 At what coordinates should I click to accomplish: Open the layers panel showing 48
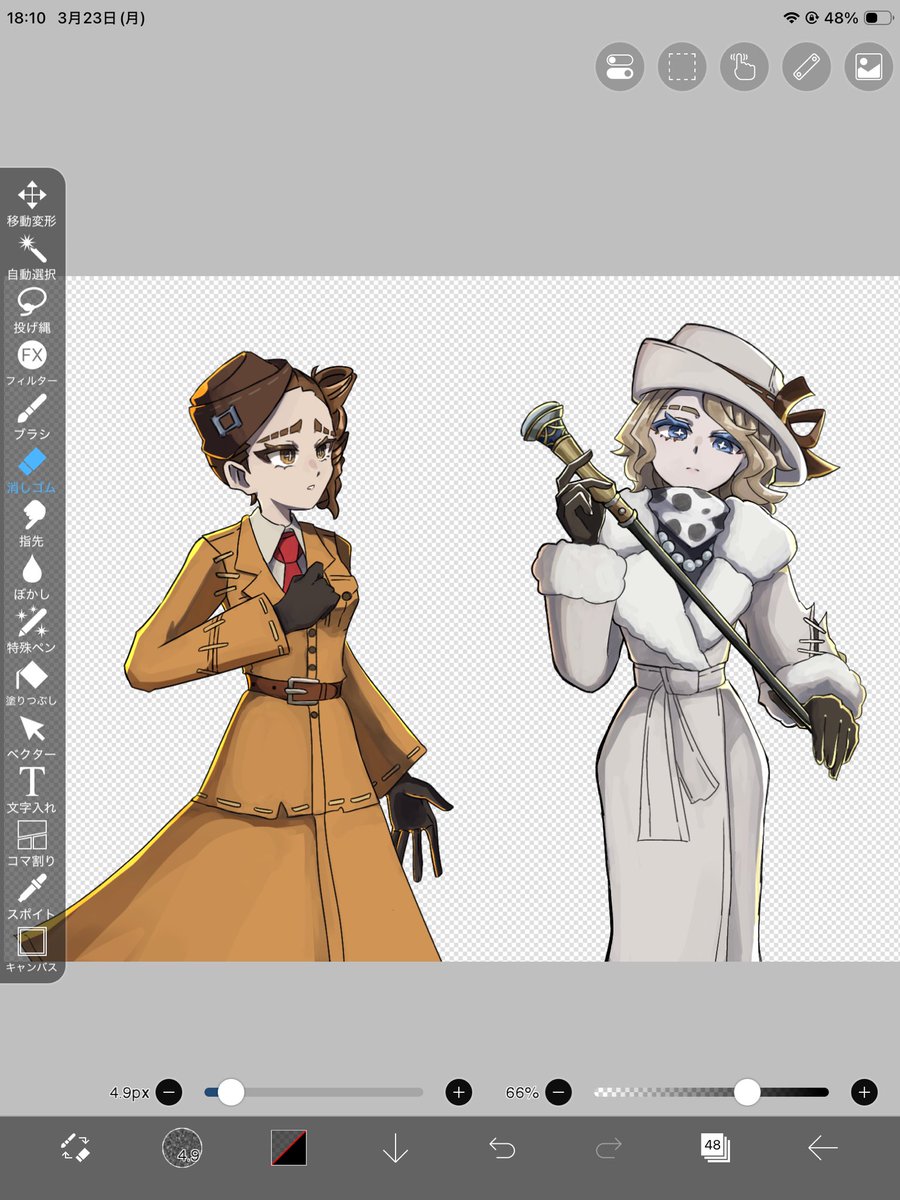715,1148
